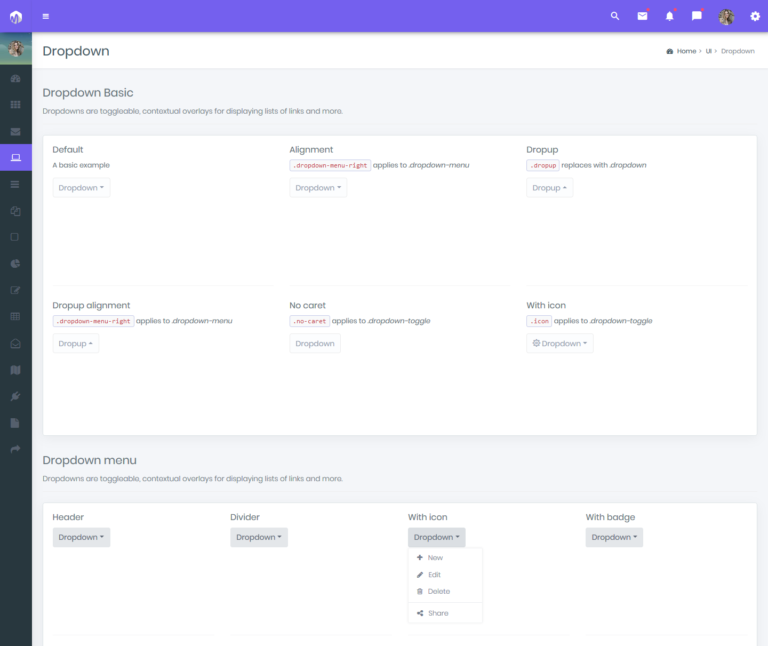
Task: Open the map icon in the sidebar
Action: [16, 370]
